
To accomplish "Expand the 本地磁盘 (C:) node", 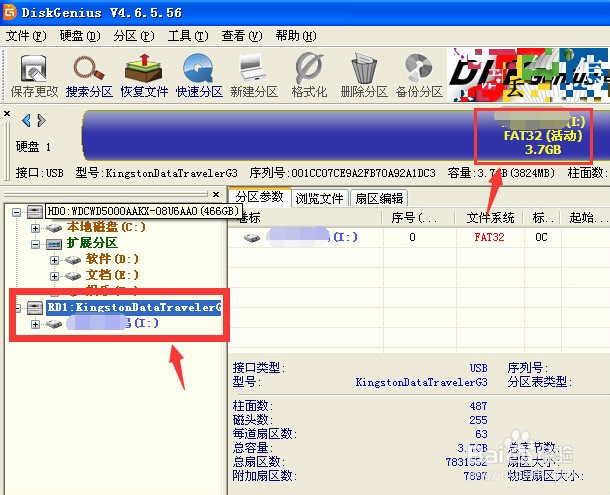I will click(35, 228).
